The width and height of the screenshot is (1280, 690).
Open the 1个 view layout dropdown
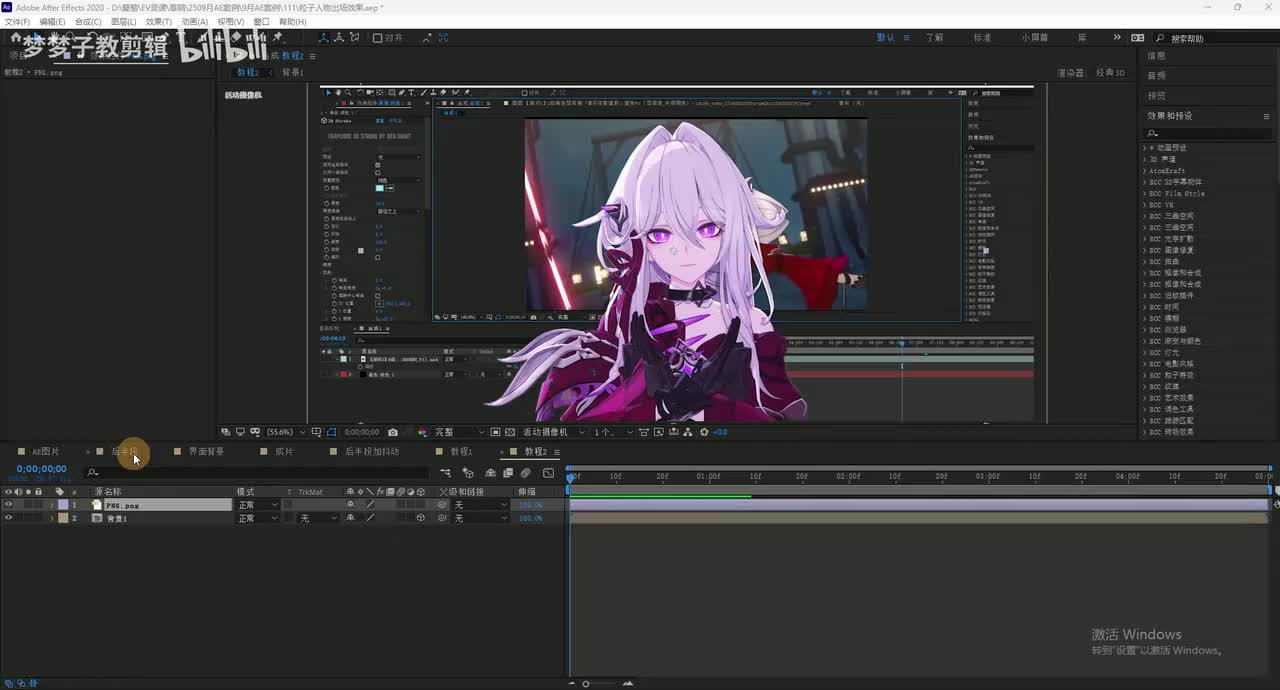[612, 432]
